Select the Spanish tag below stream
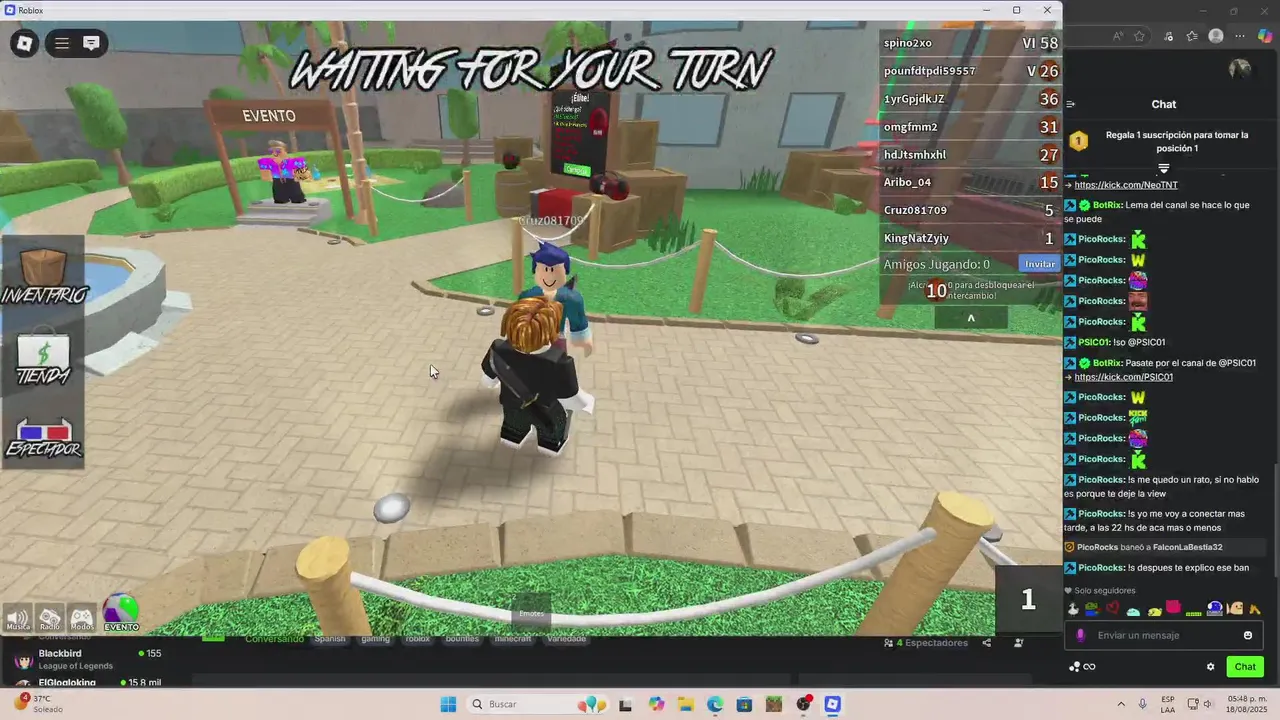The width and height of the screenshot is (1280, 720). pos(329,639)
